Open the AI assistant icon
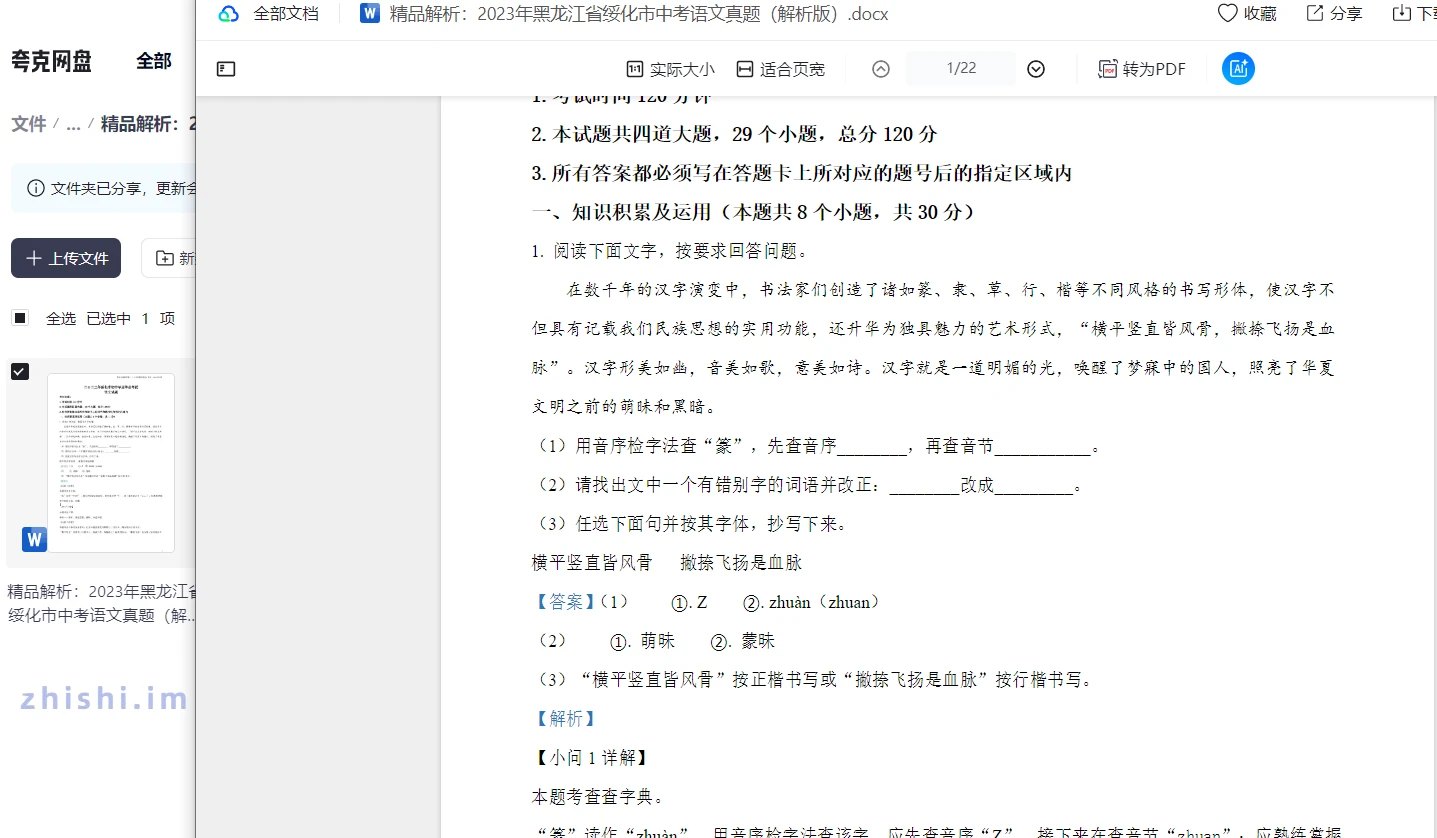1437x838 pixels. pos(1238,68)
